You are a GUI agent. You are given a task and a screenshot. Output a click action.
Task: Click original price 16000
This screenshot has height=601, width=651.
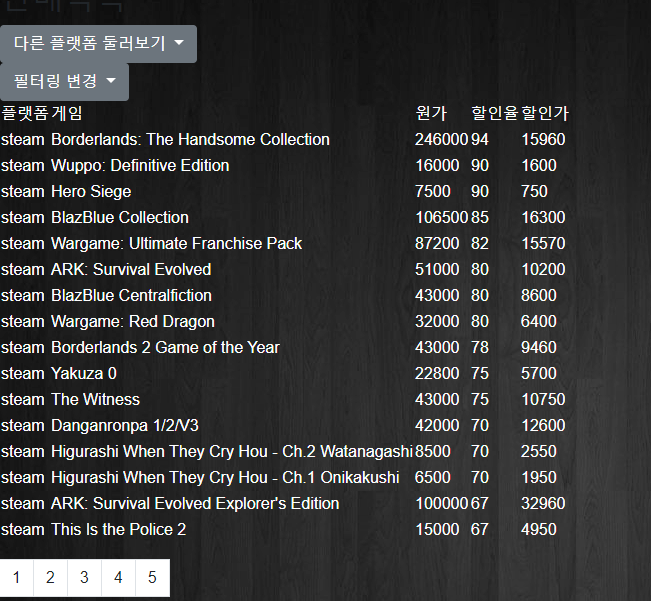[x=437, y=166]
